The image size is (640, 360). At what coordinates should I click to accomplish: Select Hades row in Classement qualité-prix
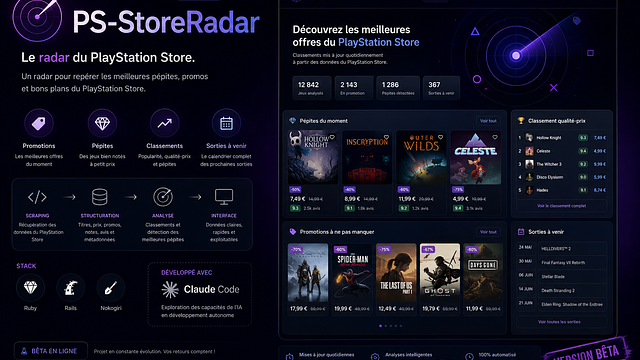coord(562,190)
